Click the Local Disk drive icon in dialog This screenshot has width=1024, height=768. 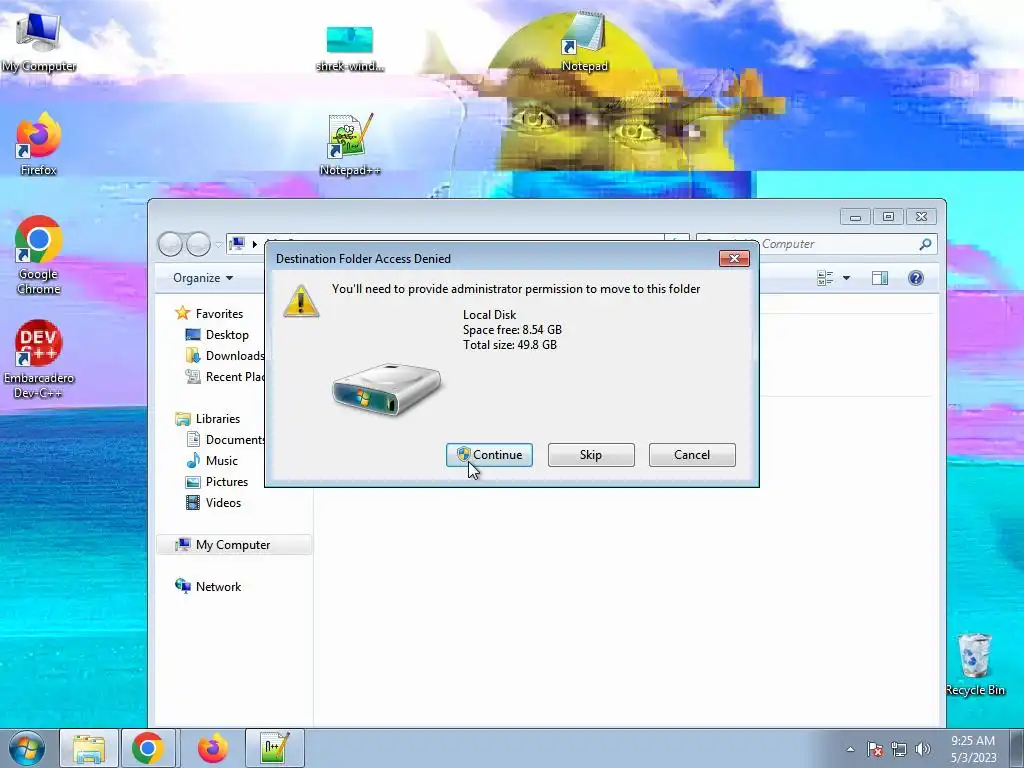pyautogui.click(x=387, y=389)
